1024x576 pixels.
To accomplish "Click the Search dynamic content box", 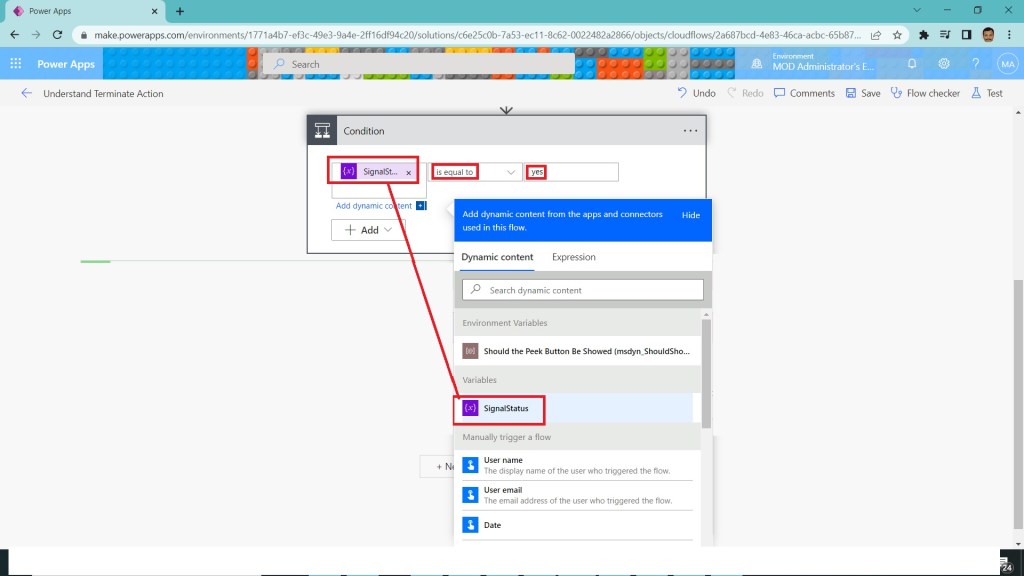I will coord(583,290).
